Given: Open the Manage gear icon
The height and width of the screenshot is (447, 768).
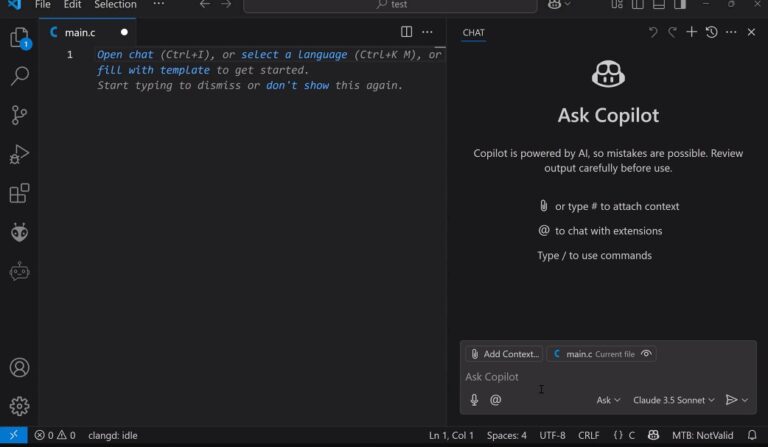Looking at the screenshot, I should (x=19, y=406).
